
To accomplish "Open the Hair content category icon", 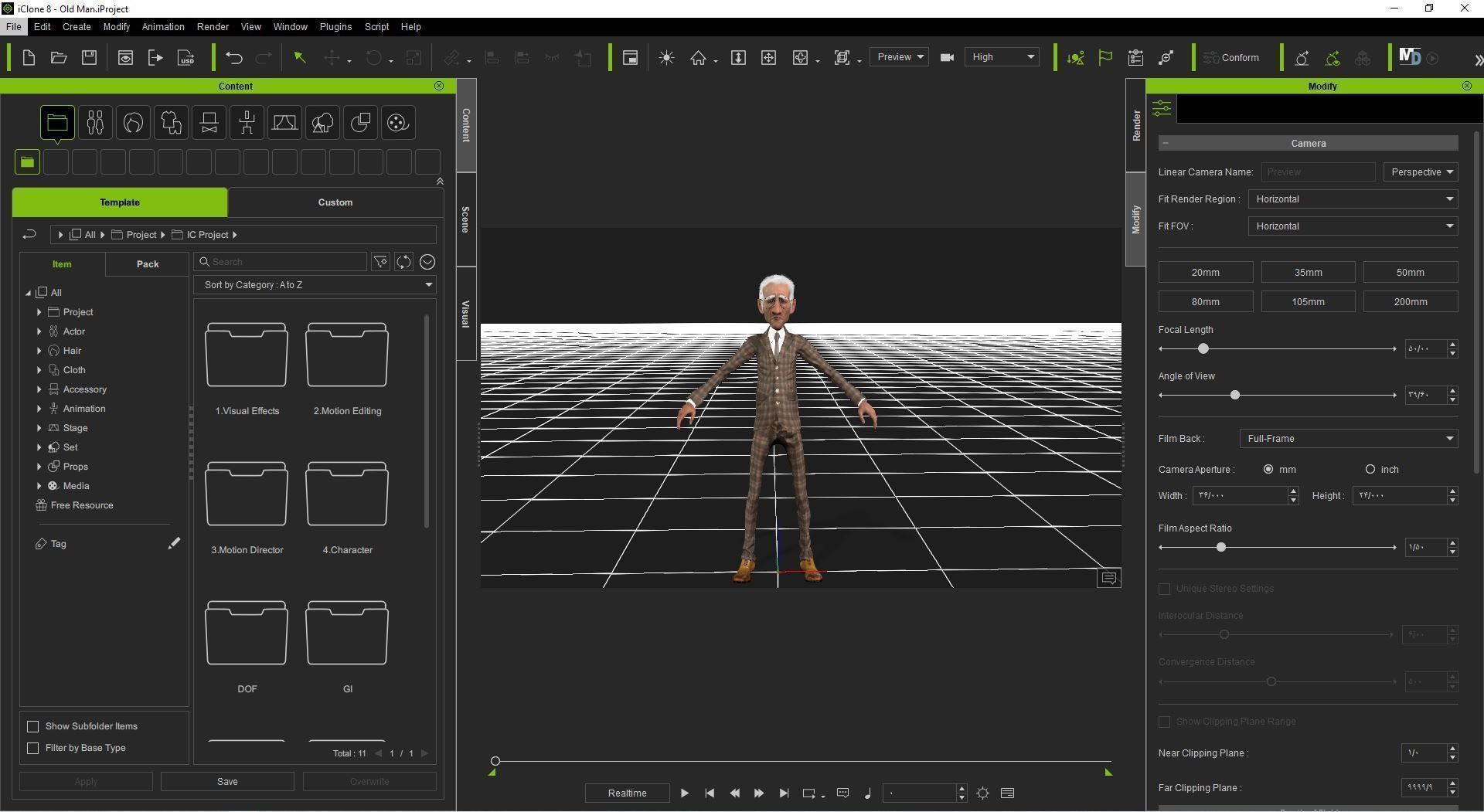I will [133, 122].
